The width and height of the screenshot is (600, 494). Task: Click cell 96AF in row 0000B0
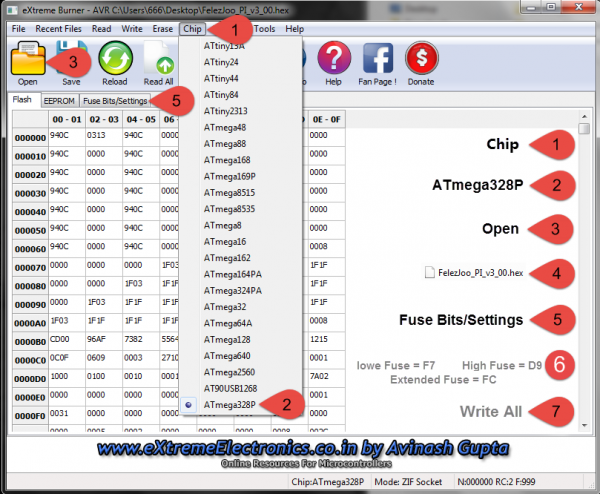click(104, 342)
